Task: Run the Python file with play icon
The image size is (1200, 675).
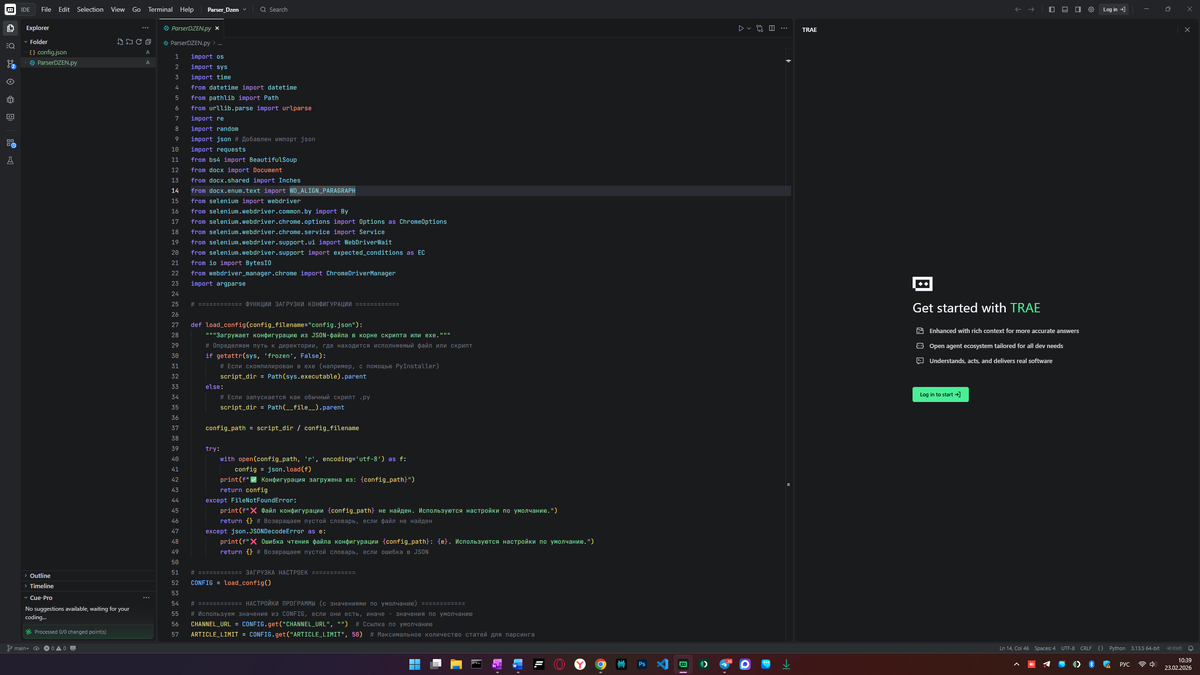Action: point(741,28)
